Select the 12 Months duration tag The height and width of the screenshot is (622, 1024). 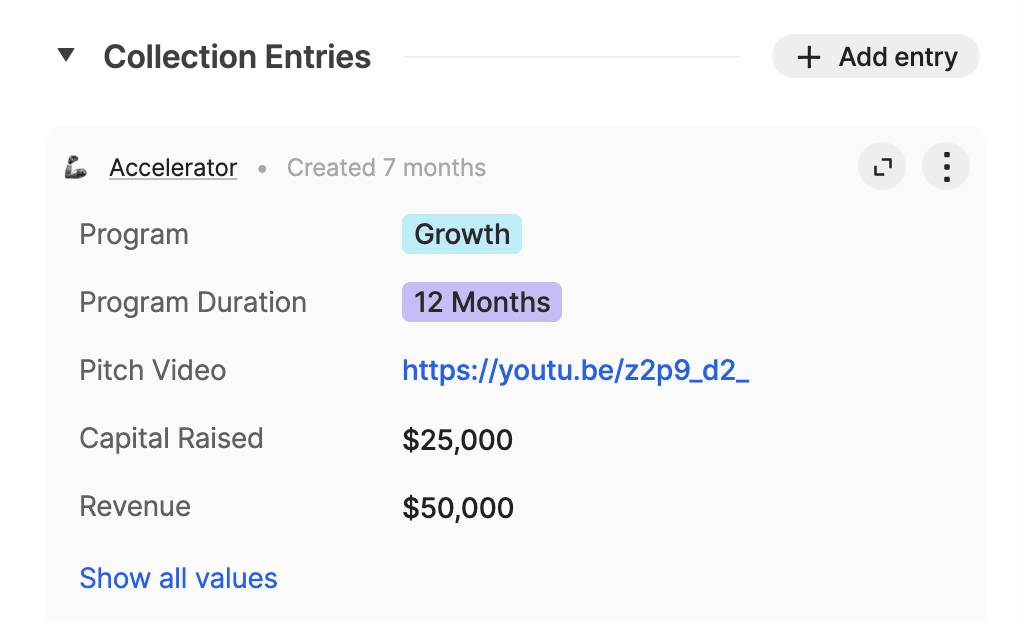pyautogui.click(x=482, y=302)
